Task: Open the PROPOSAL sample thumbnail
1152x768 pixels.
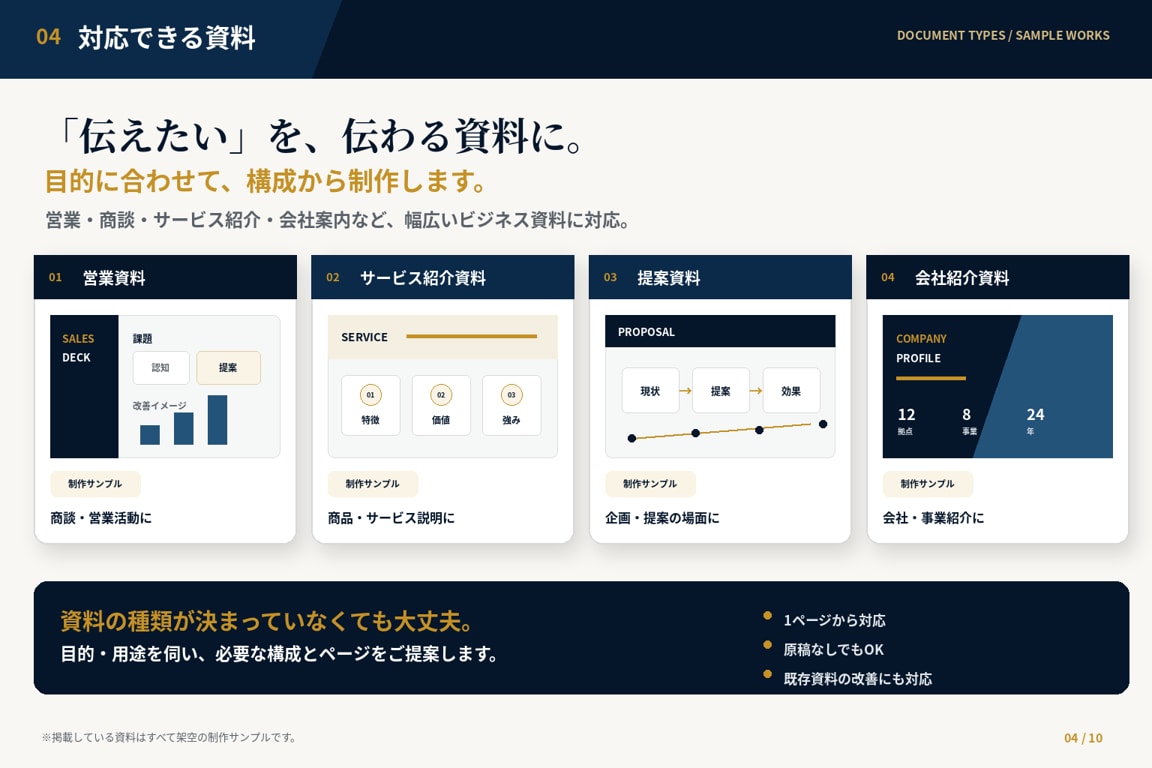Action: (x=720, y=387)
